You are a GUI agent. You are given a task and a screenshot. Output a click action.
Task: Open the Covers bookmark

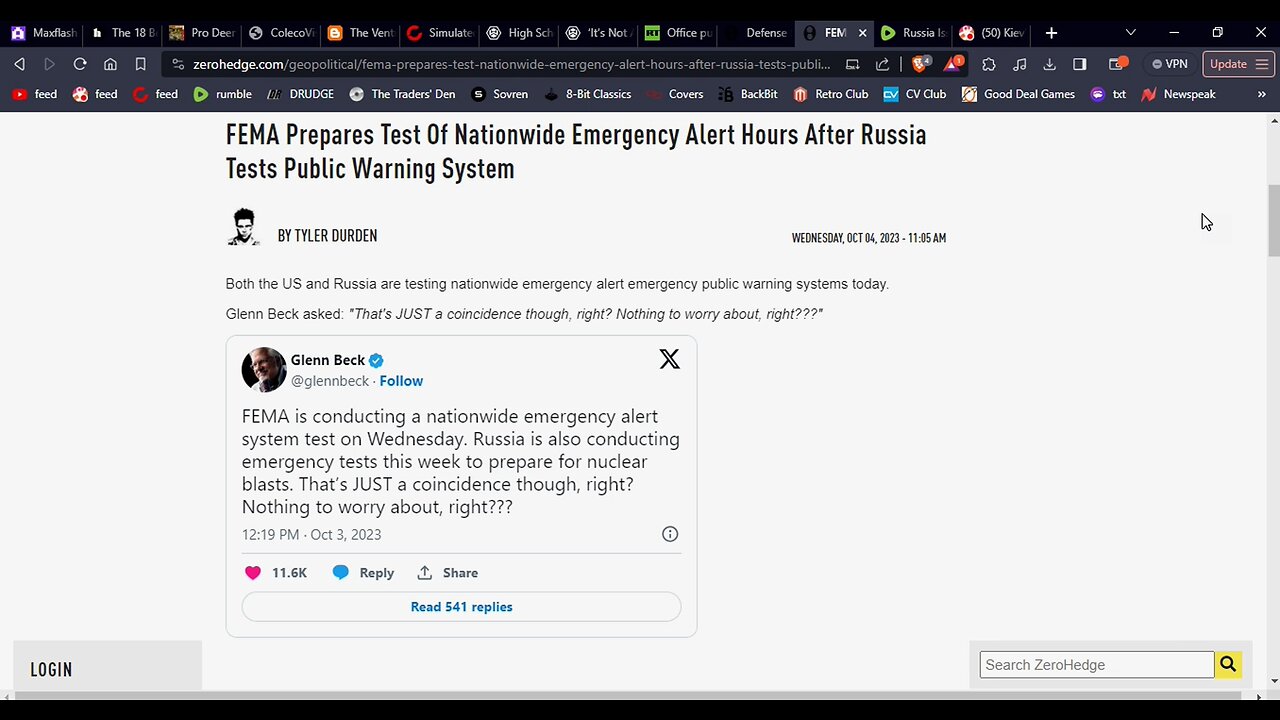pos(675,94)
